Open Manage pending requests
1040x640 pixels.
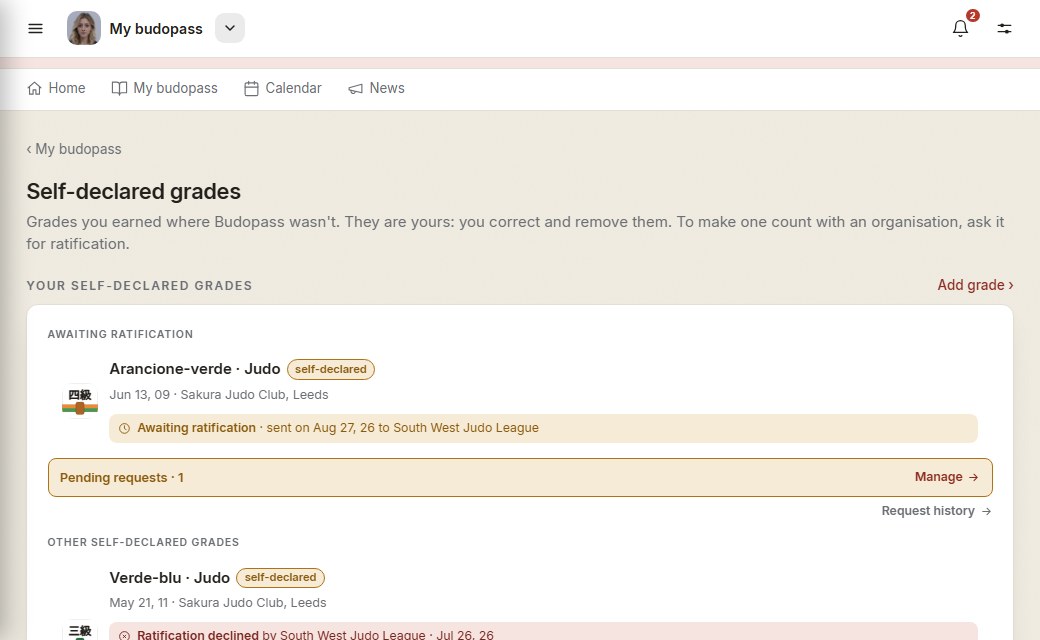pyautogui.click(x=946, y=477)
